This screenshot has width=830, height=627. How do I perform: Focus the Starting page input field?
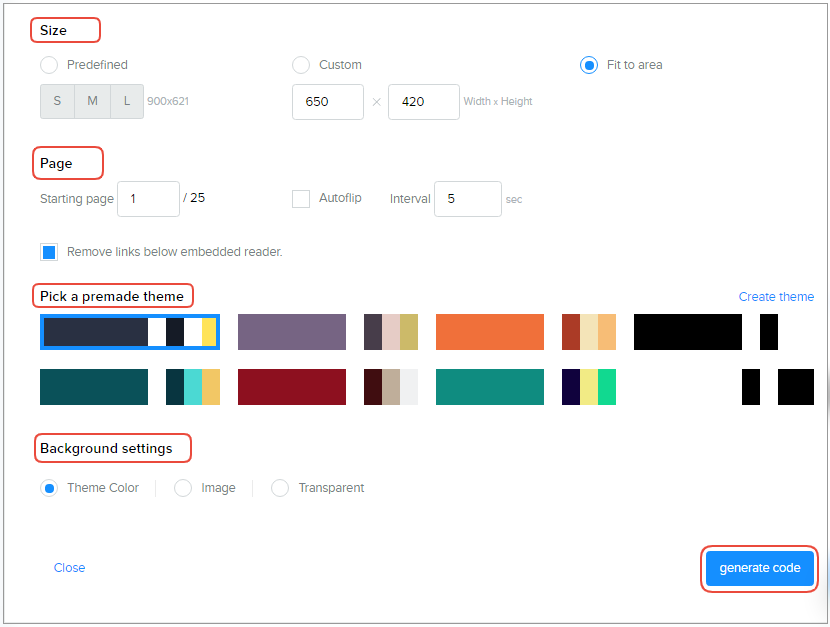148,199
